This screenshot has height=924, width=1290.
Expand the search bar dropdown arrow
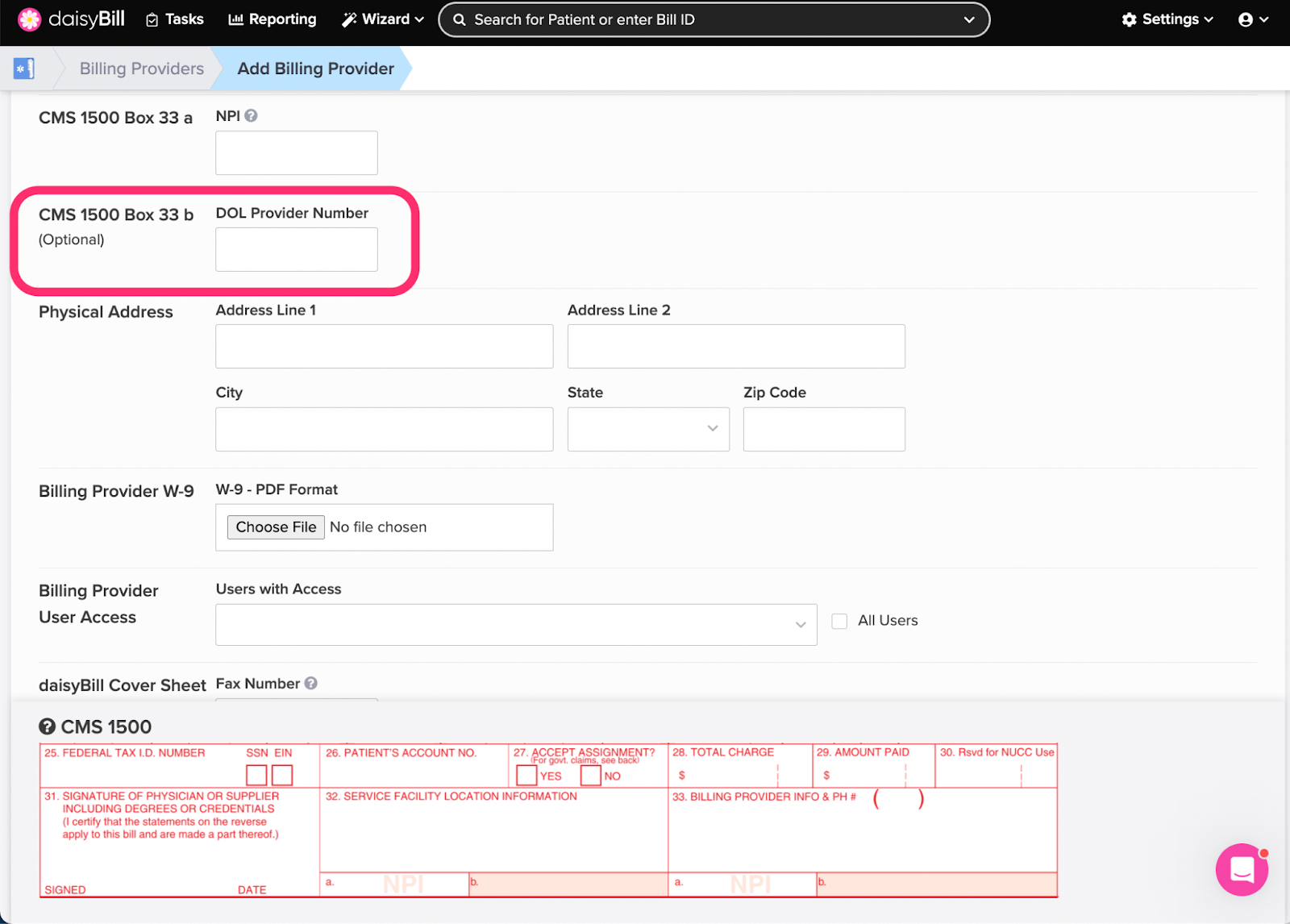pyautogui.click(x=969, y=19)
